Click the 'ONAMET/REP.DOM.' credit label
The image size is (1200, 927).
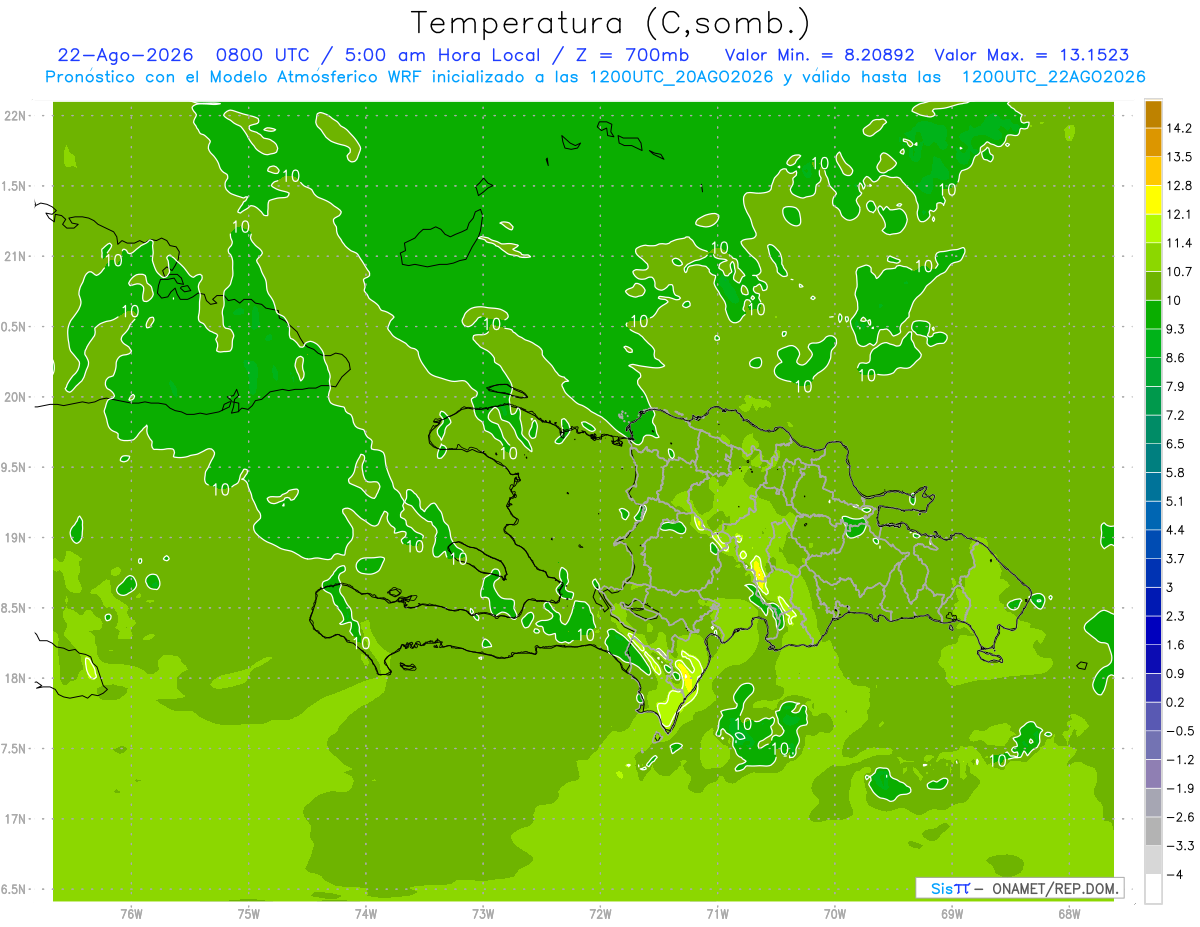pos(1054,888)
